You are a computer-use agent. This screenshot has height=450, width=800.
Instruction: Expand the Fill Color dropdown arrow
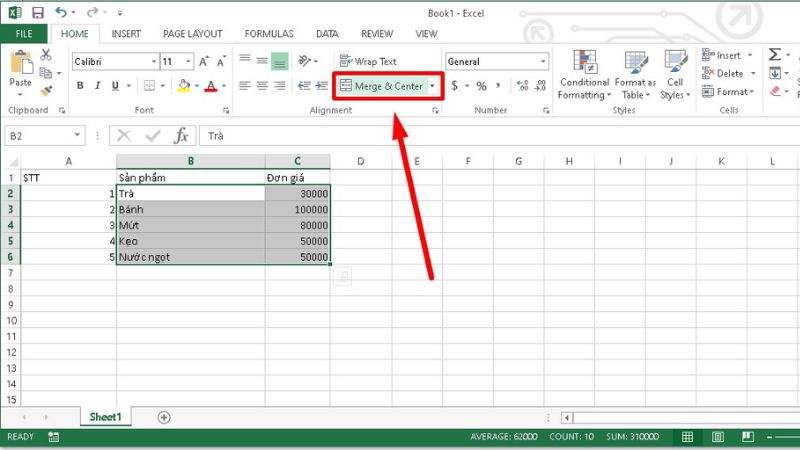(x=197, y=86)
